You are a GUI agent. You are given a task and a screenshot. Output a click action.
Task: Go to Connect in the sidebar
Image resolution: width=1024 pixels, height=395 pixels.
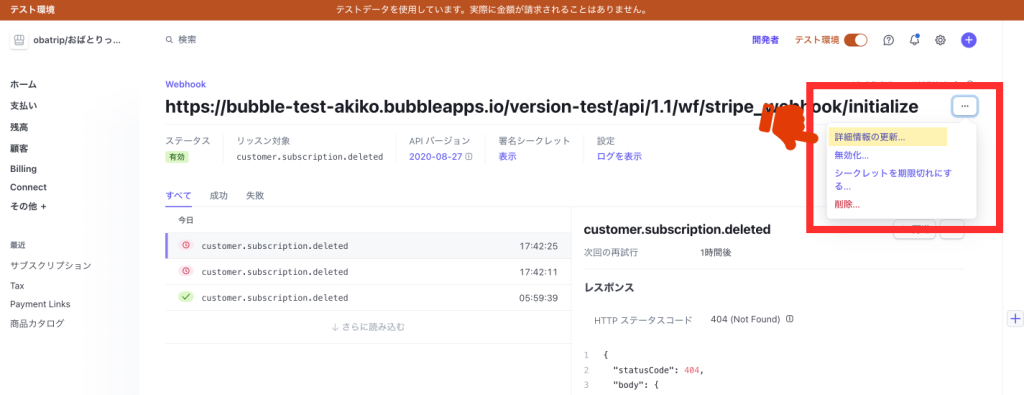pos(28,187)
